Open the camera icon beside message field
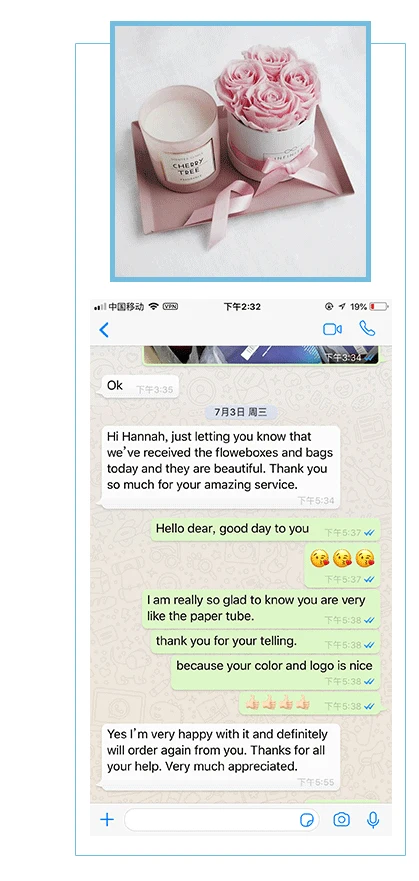This screenshot has width=419, height=881. pyautogui.click(x=341, y=820)
